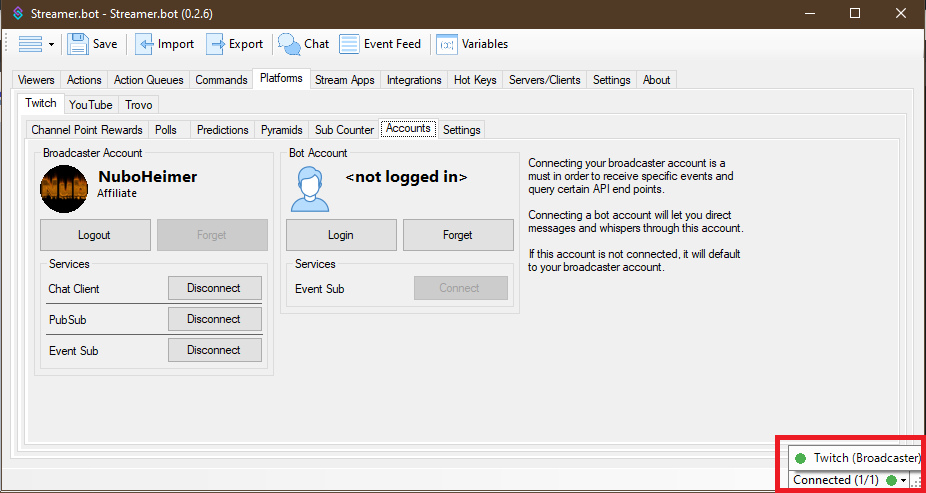This screenshot has width=926, height=493.
Task: Open the Variables bracket icon
Action: (447, 44)
